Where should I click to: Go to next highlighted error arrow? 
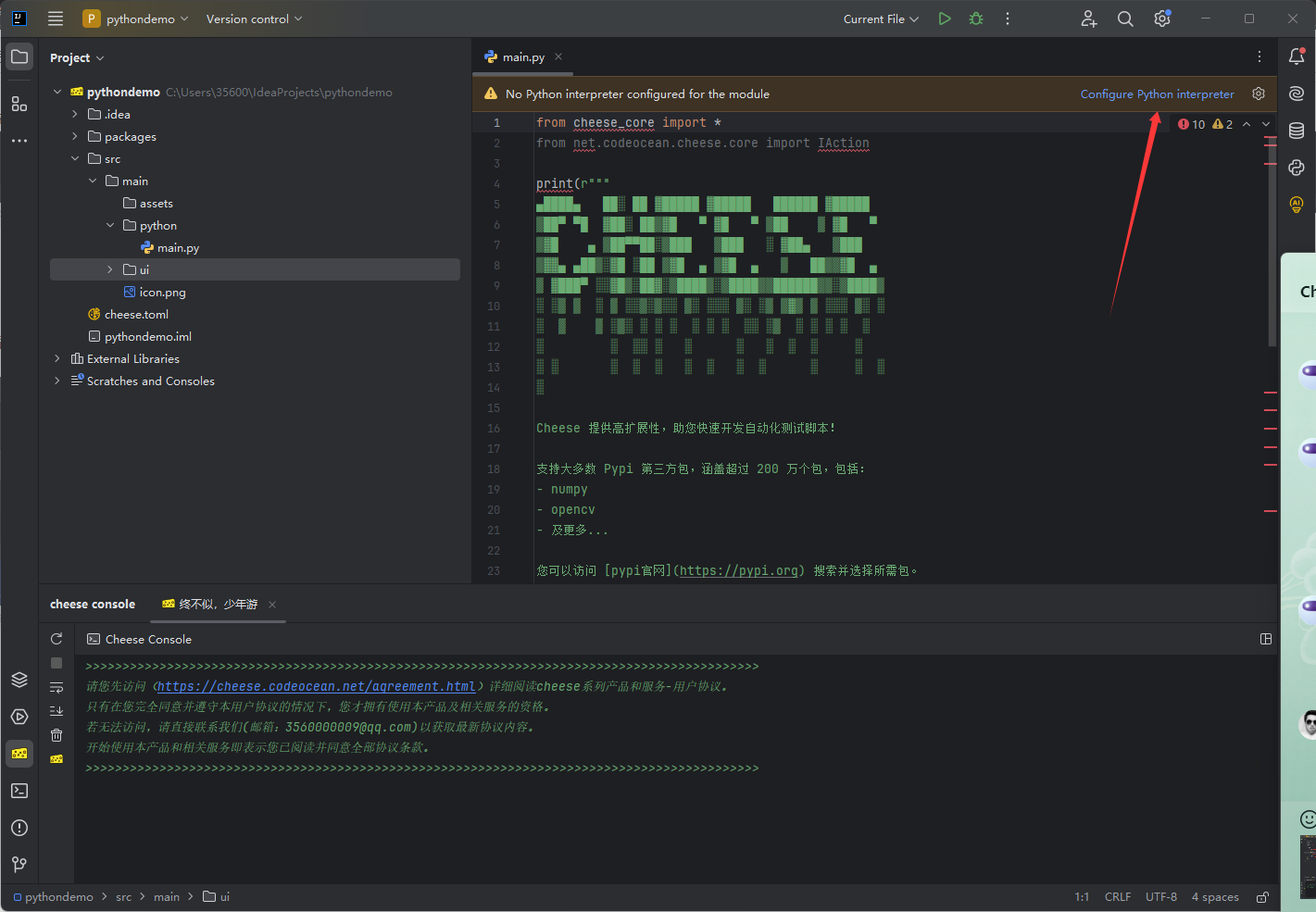1266,124
